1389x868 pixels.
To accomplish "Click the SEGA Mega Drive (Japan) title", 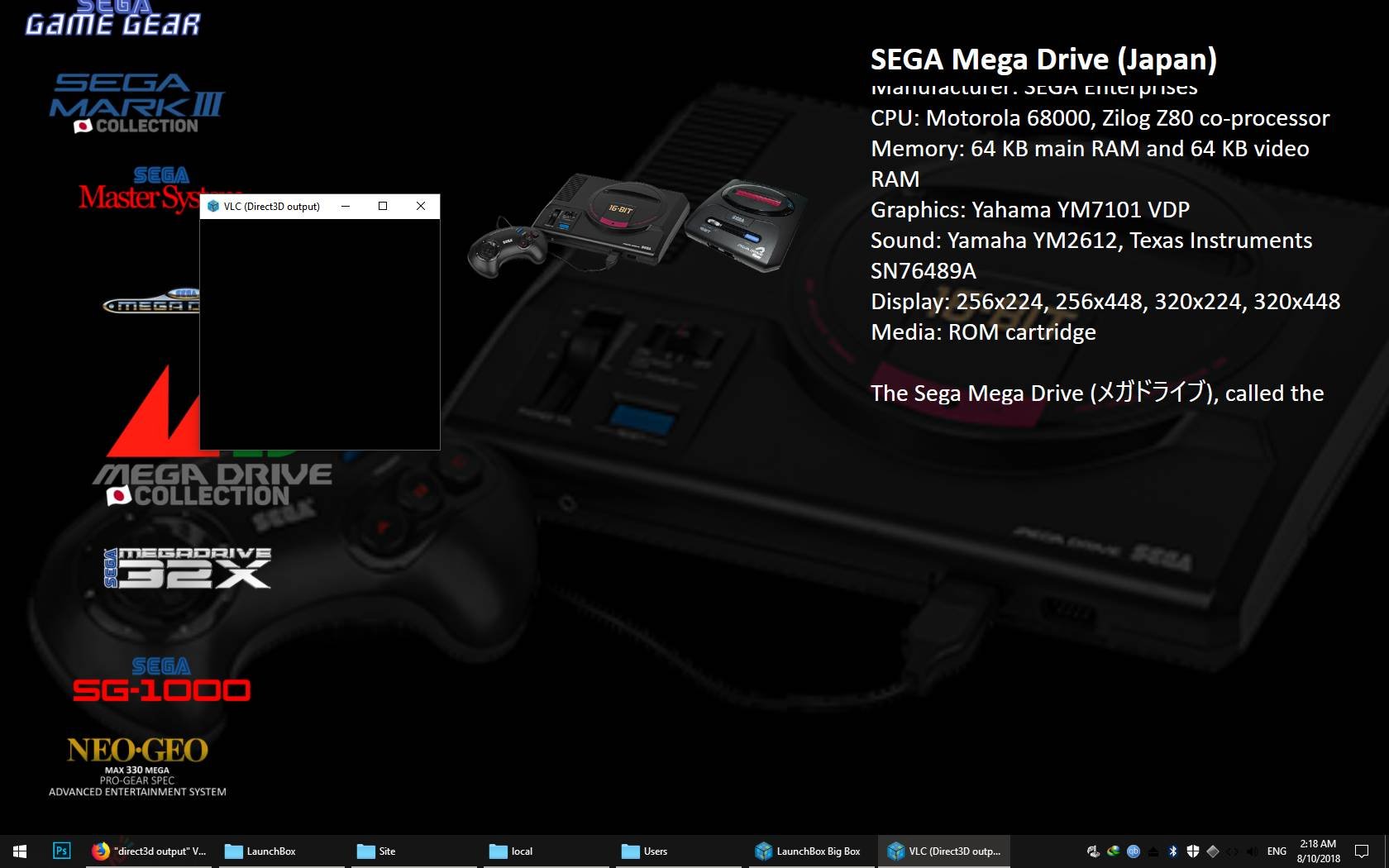I will point(1043,59).
